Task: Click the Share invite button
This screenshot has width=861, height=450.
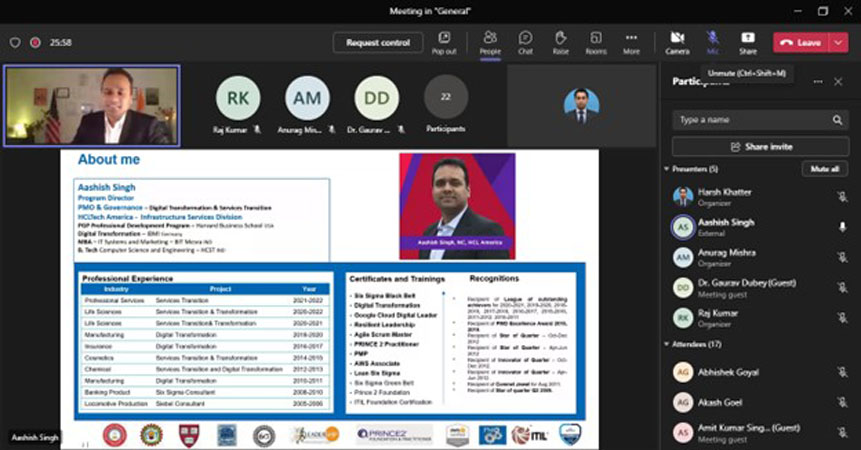Action: pyautogui.click(x=760, y=146)
